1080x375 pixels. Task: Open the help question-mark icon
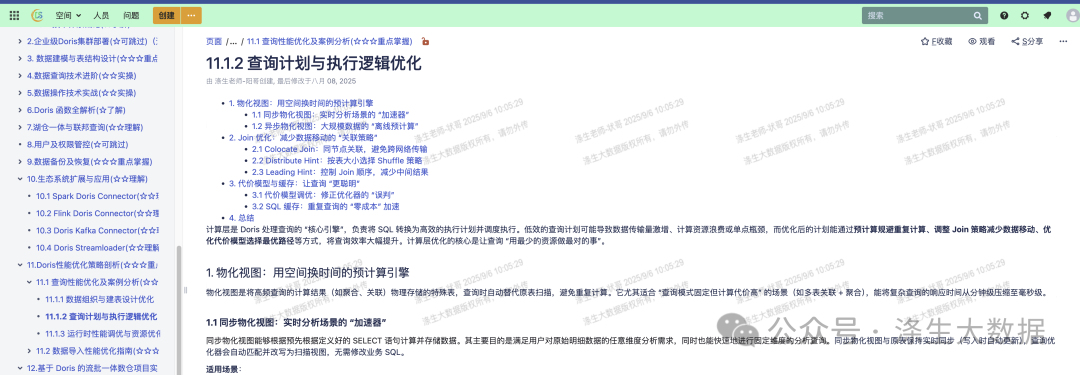[1004, 15]
